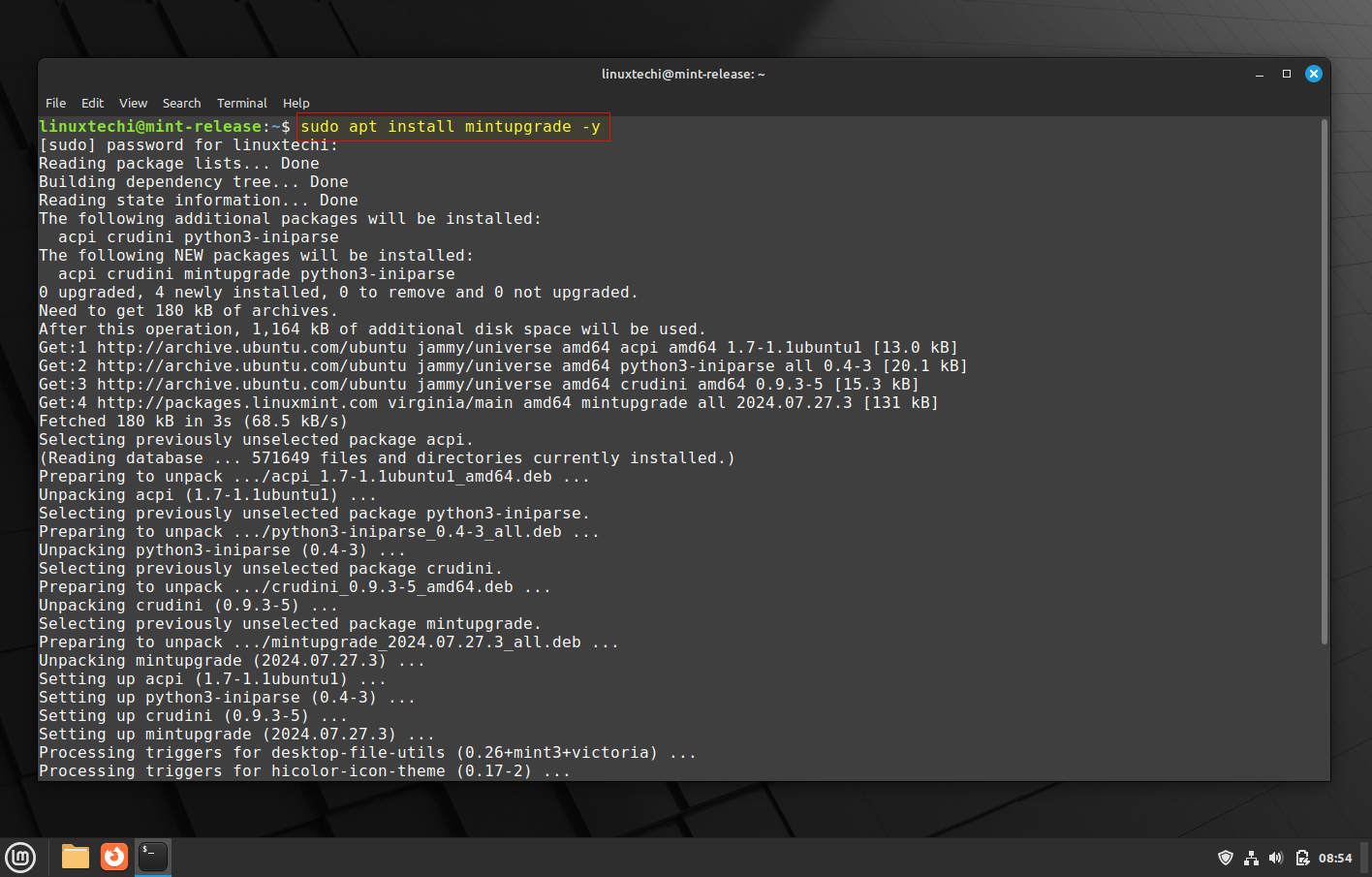Click the '(Reading database ... 571649 files' line
Screen dimensions: 1372x877
(x=388, y=458)
